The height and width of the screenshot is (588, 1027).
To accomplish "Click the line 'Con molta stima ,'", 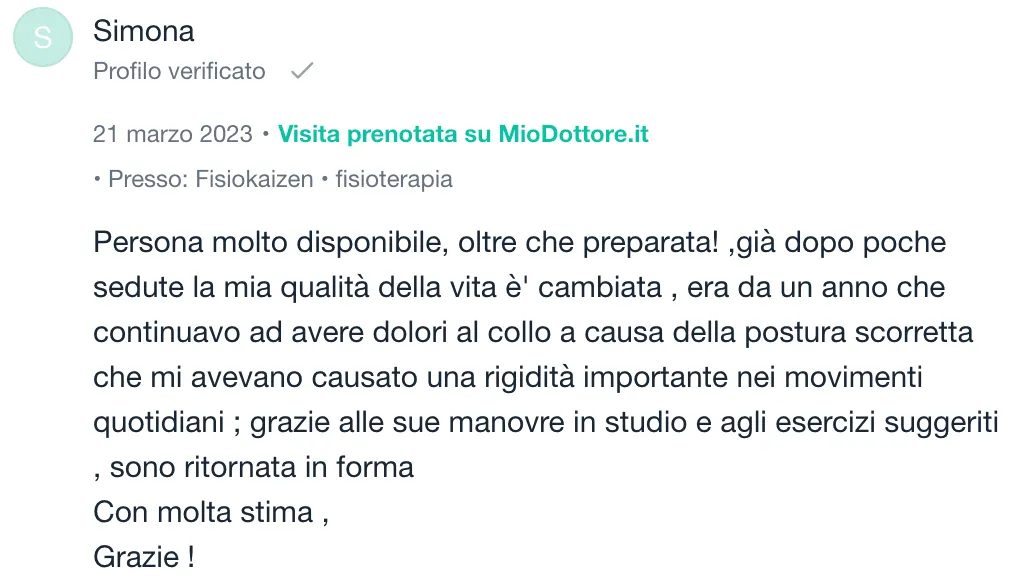I will [x=211, y=513].
